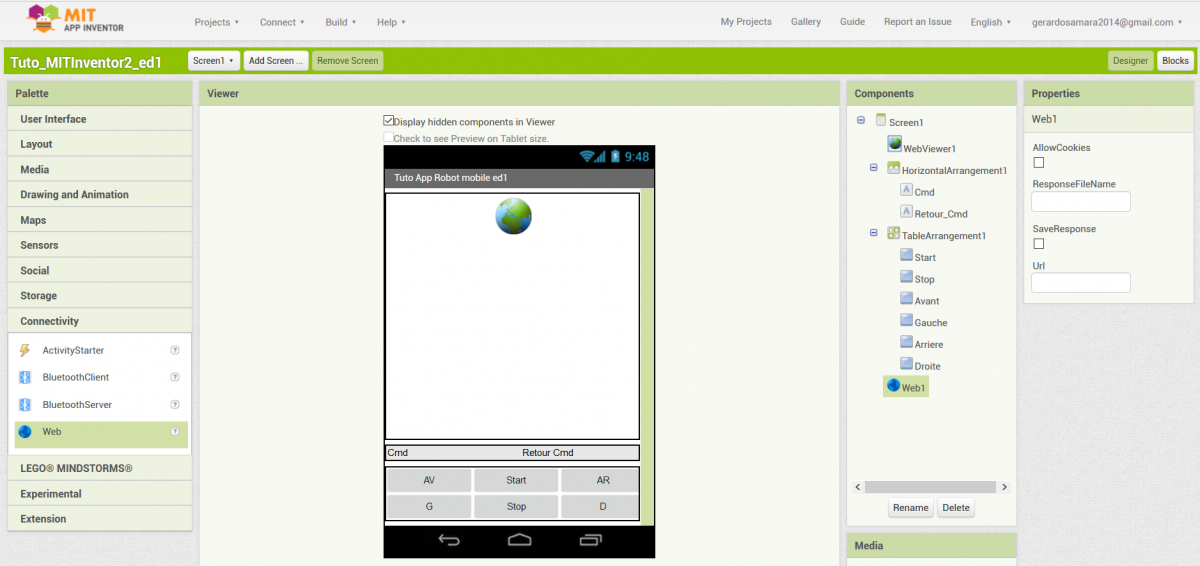Click the AV button in phone preview
Screen dimensions: 1200x566
pyautogui.click(x=429, y=480)
